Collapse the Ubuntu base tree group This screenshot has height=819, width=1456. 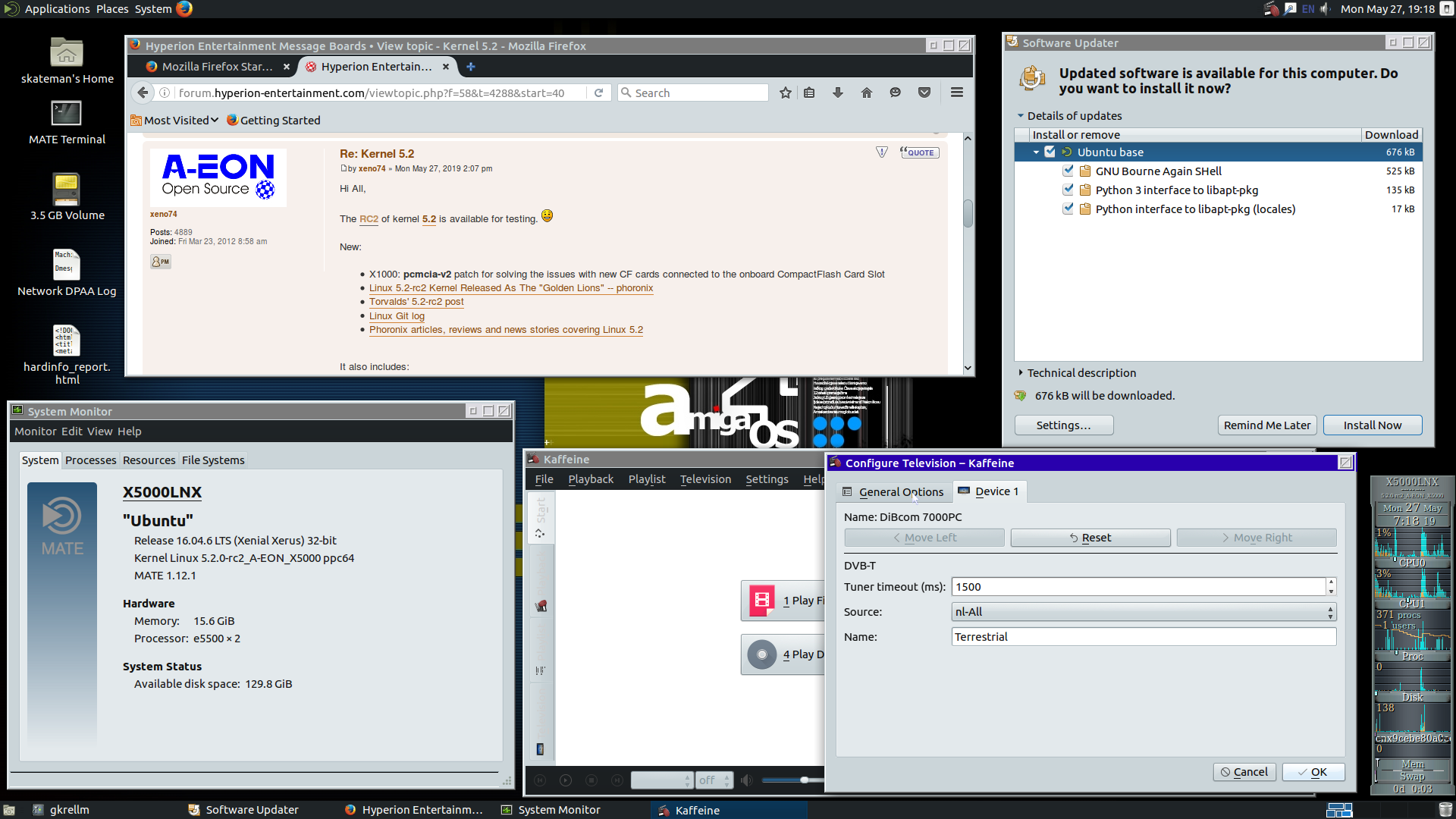point(1036,152)
